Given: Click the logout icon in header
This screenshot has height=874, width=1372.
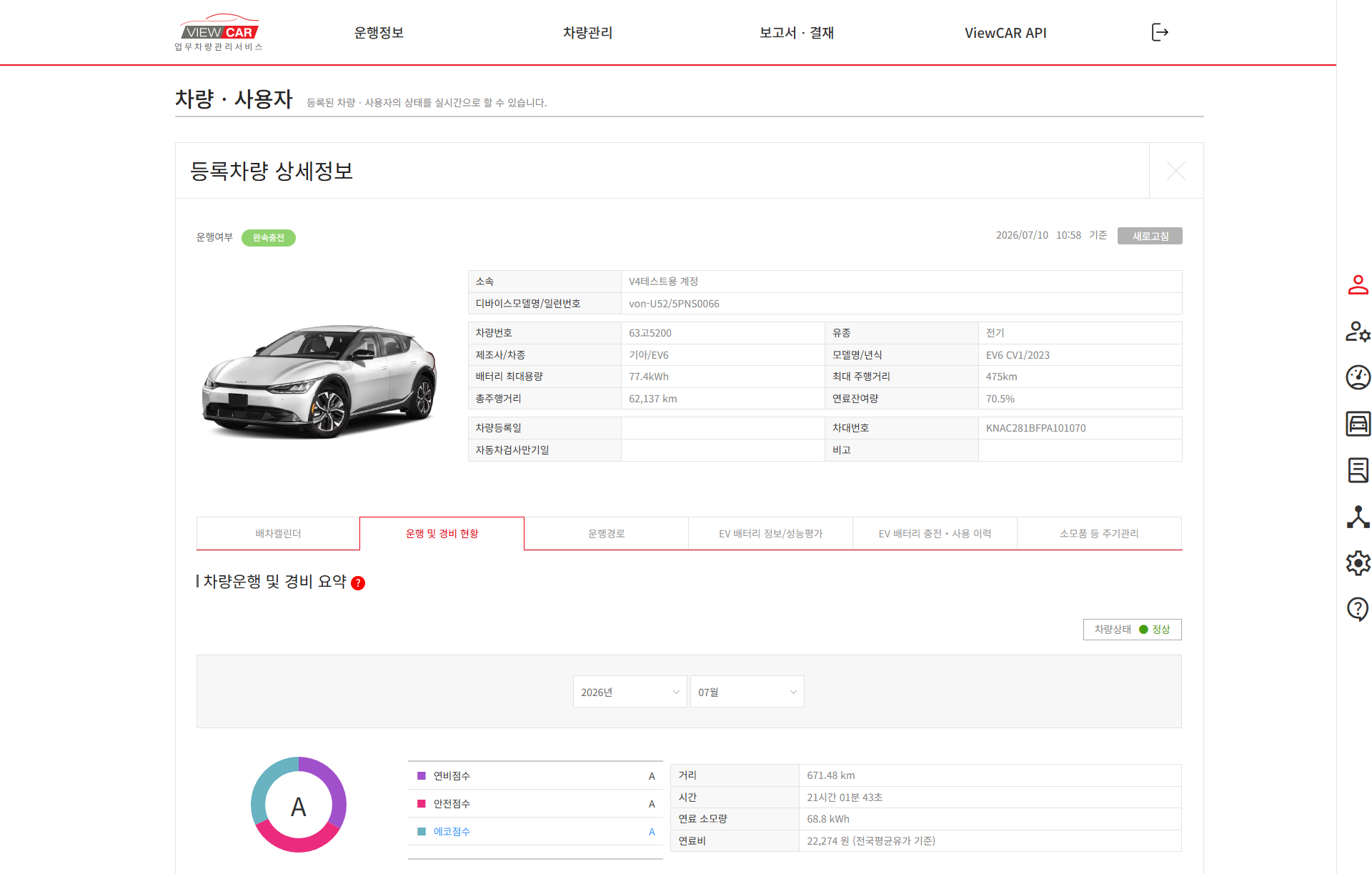Looking at the screenshot, I should click(1160, 32).
